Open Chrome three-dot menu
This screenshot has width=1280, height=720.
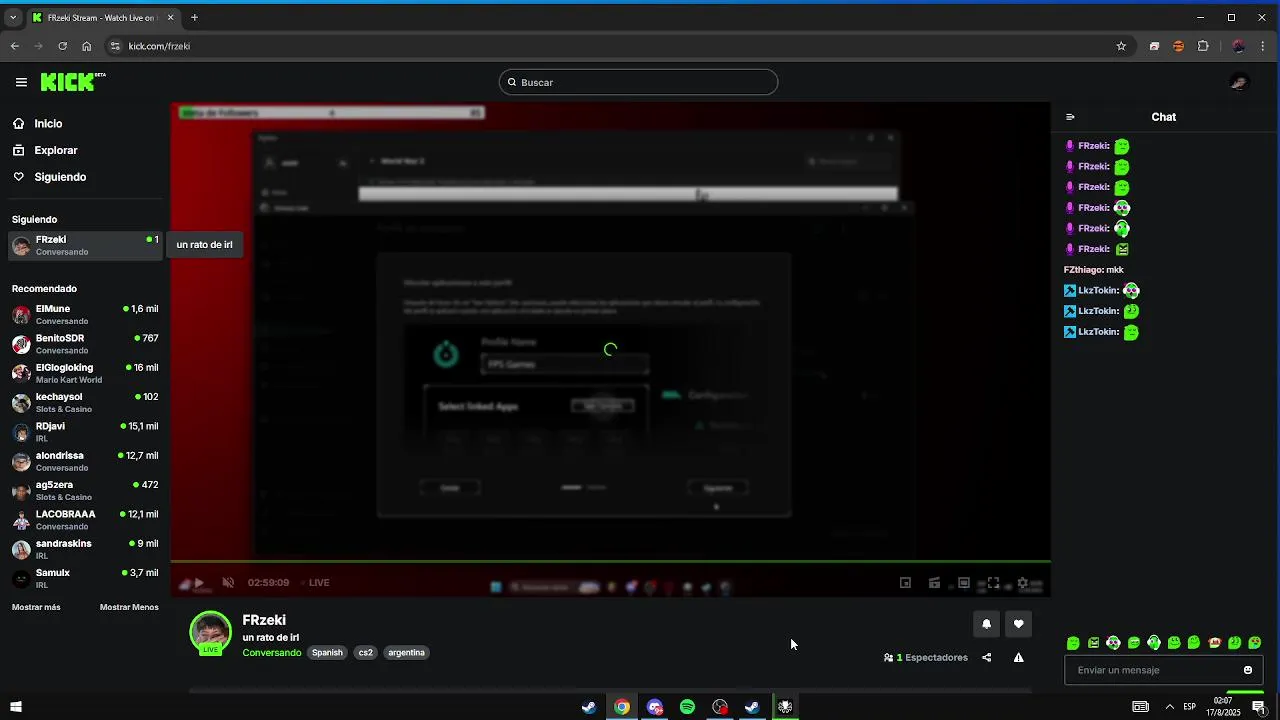coord(1265,46)
